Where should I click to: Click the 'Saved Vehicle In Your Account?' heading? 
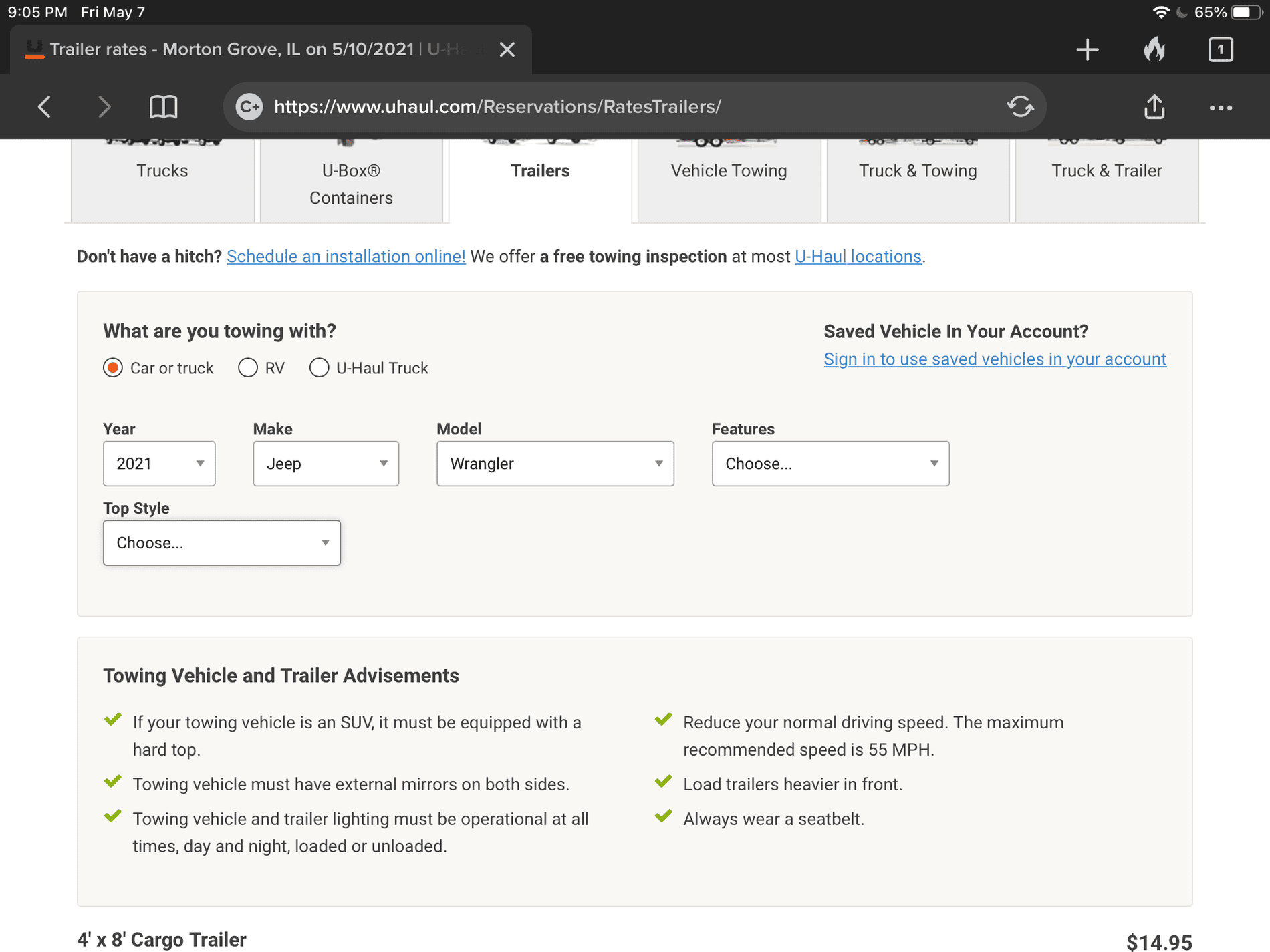(956, 332)
